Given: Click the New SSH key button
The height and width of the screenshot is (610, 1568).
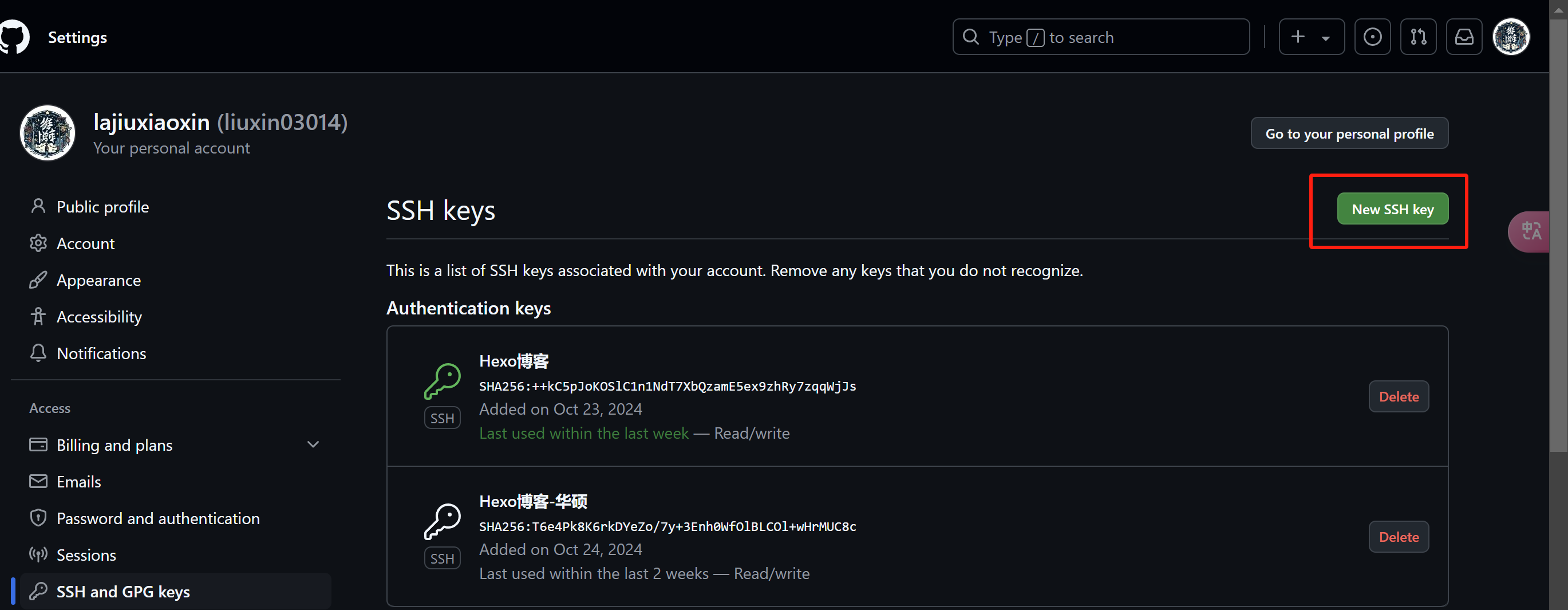Looking at the screenshot, I should point(1392,210).
